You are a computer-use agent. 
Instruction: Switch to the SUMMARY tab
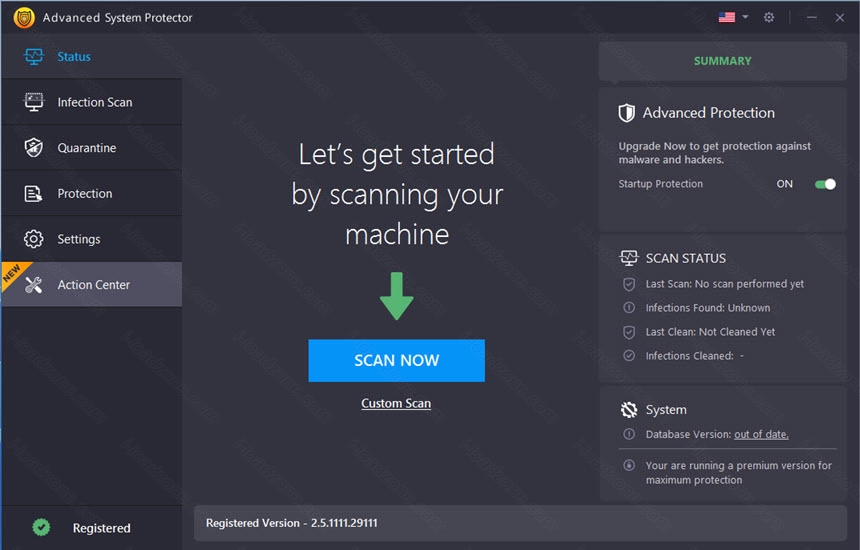(x=722, y=61)
